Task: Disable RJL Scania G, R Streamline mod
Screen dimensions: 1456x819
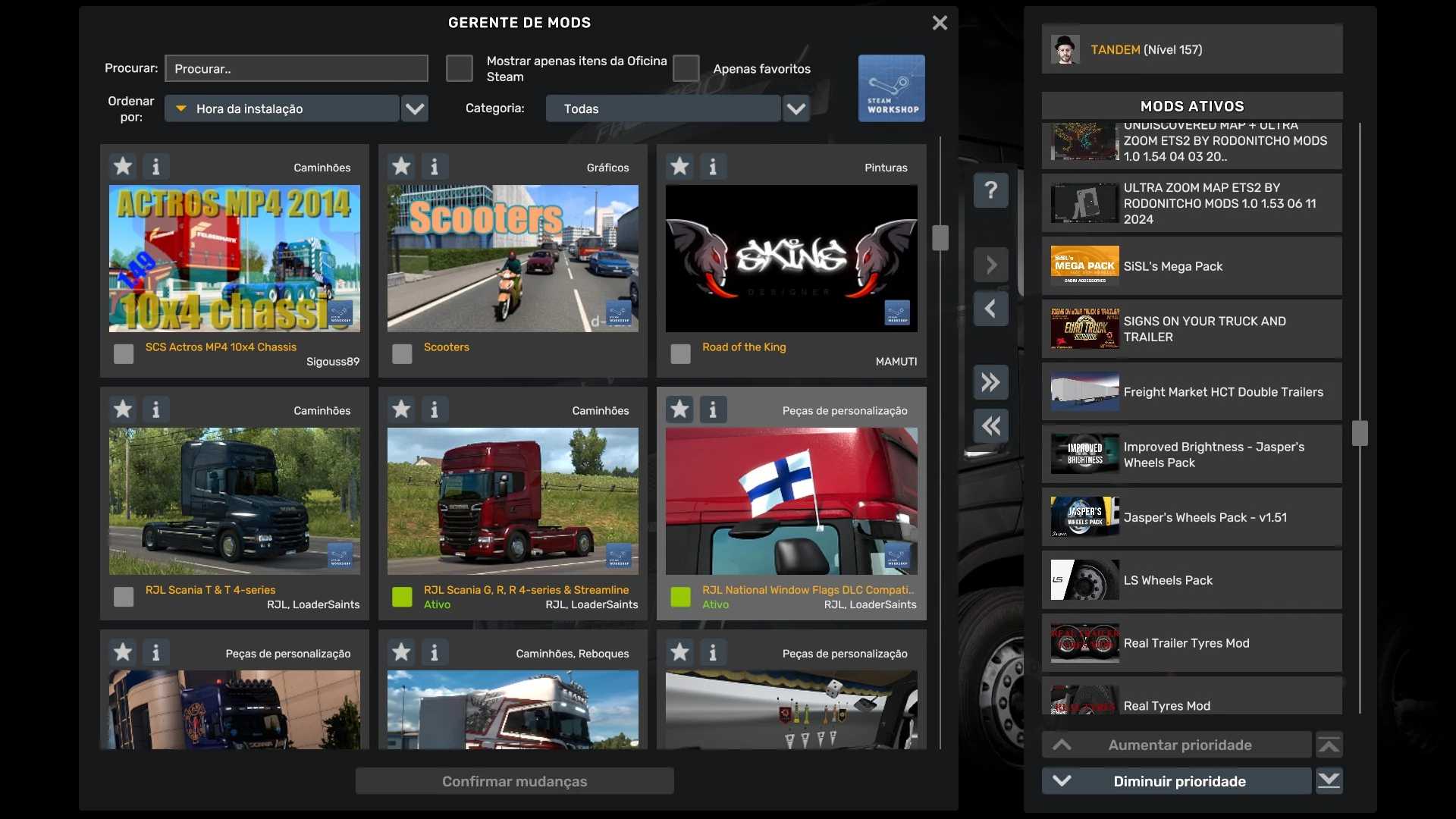Action: click(x=402, y=597)
